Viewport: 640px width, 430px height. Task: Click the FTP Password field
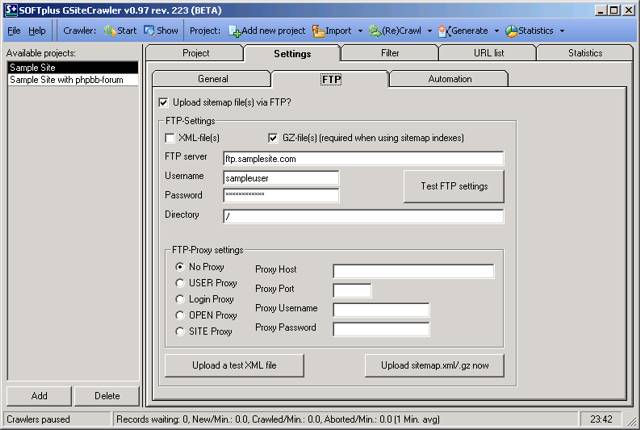(x=281, y=195)
